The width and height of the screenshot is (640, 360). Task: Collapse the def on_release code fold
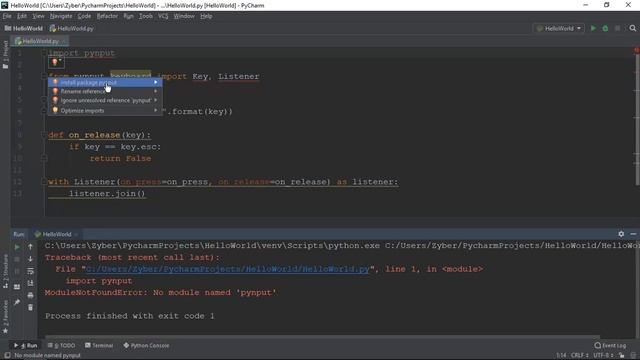(44, 135)
